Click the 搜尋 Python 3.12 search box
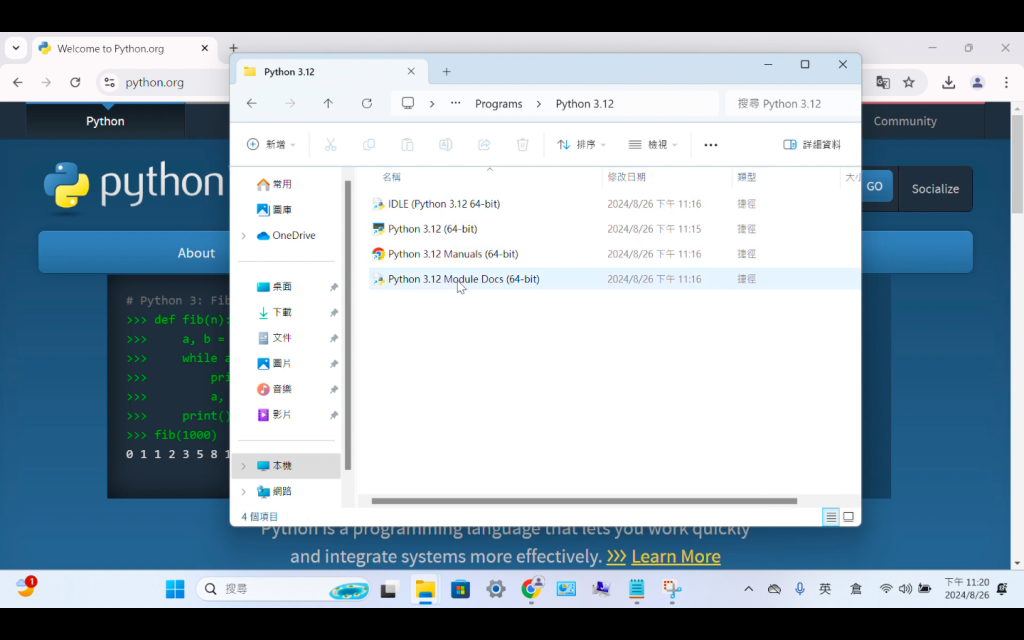Screen dimensions: 1024x640 click(792, 104)
